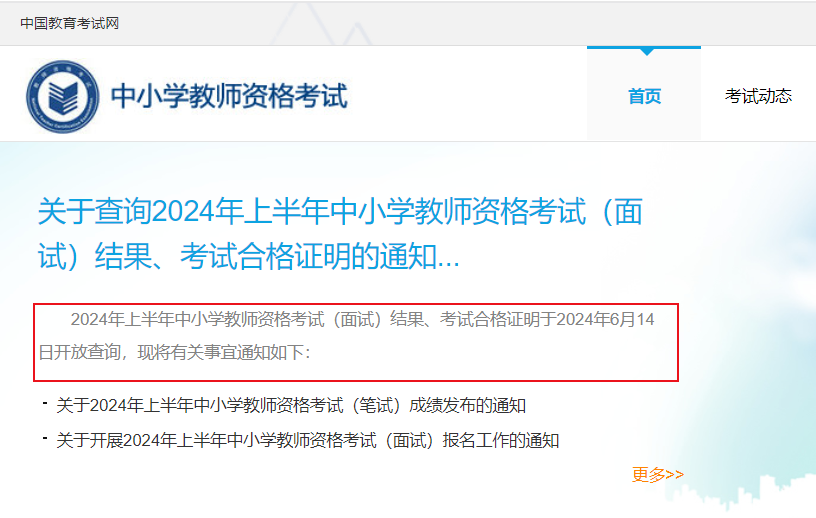Open 面试 报名工作的通知 news item
The width and height of the screenshot is (816, 518).
(x=308, y=440)
